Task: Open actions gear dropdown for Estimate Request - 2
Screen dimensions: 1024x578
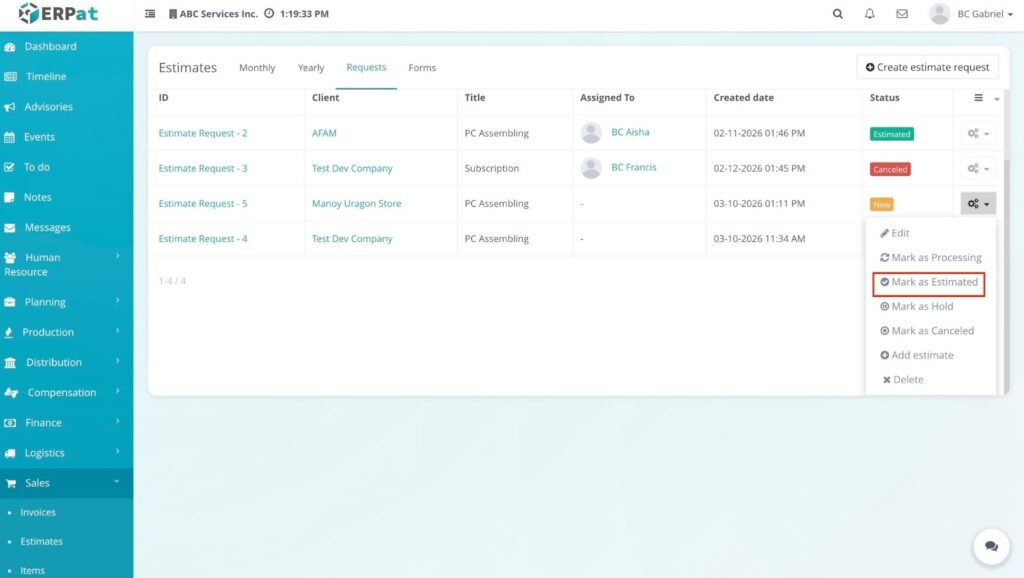Action: pyautogui.click(x=978, y=134)
